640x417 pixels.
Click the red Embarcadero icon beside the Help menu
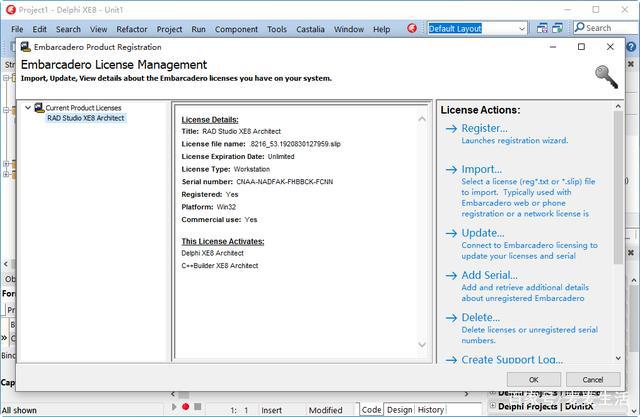[x=412, y=28]
